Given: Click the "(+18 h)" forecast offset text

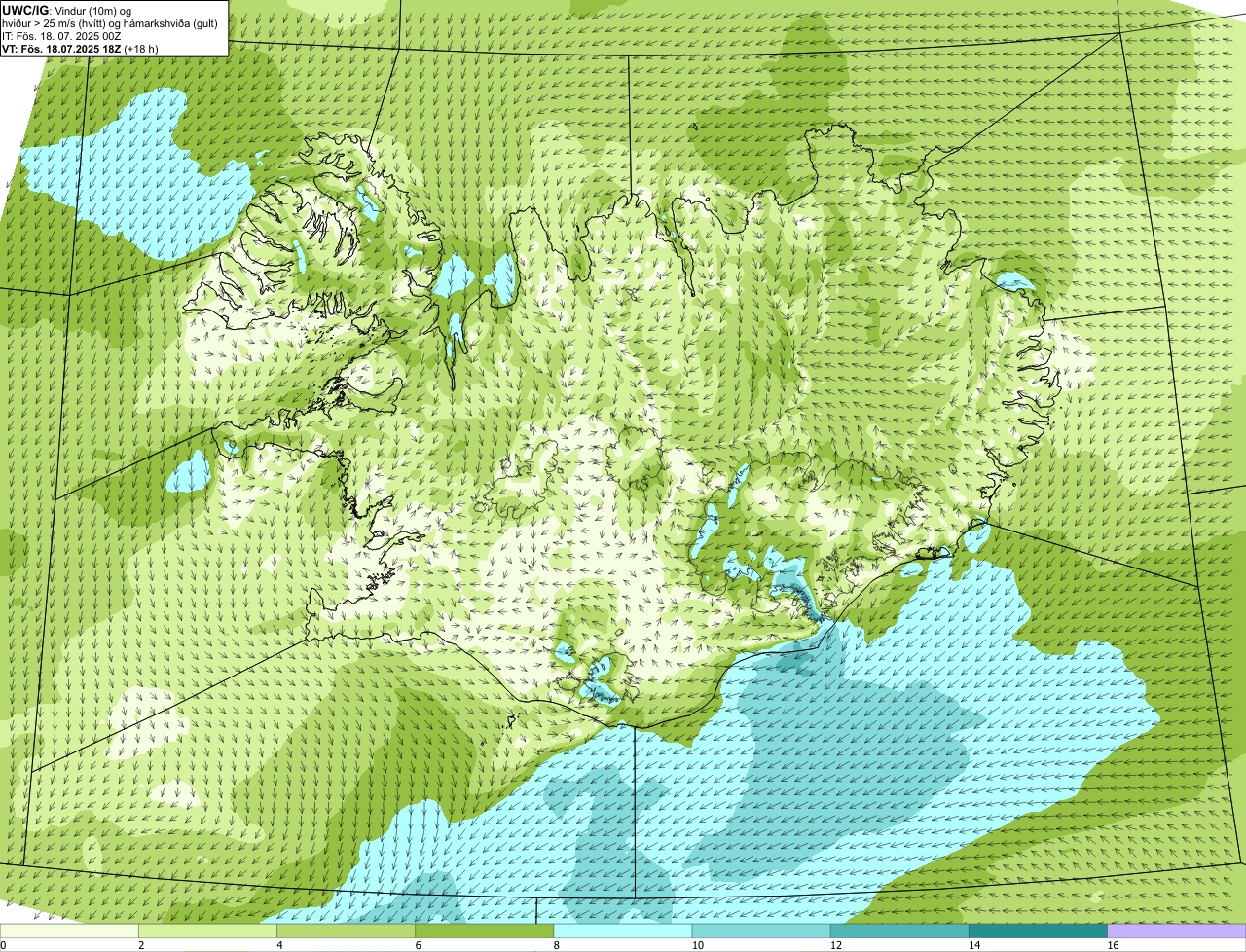Looking at the screenshot, I should point(142,49).
